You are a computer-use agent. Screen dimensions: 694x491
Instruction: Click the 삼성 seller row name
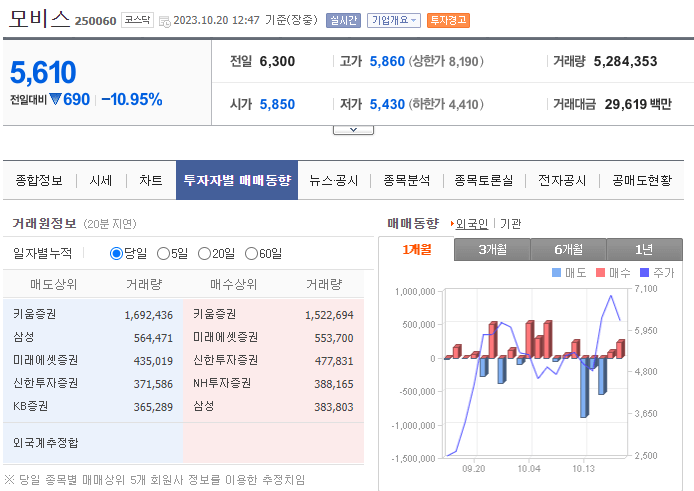(23, 337)
